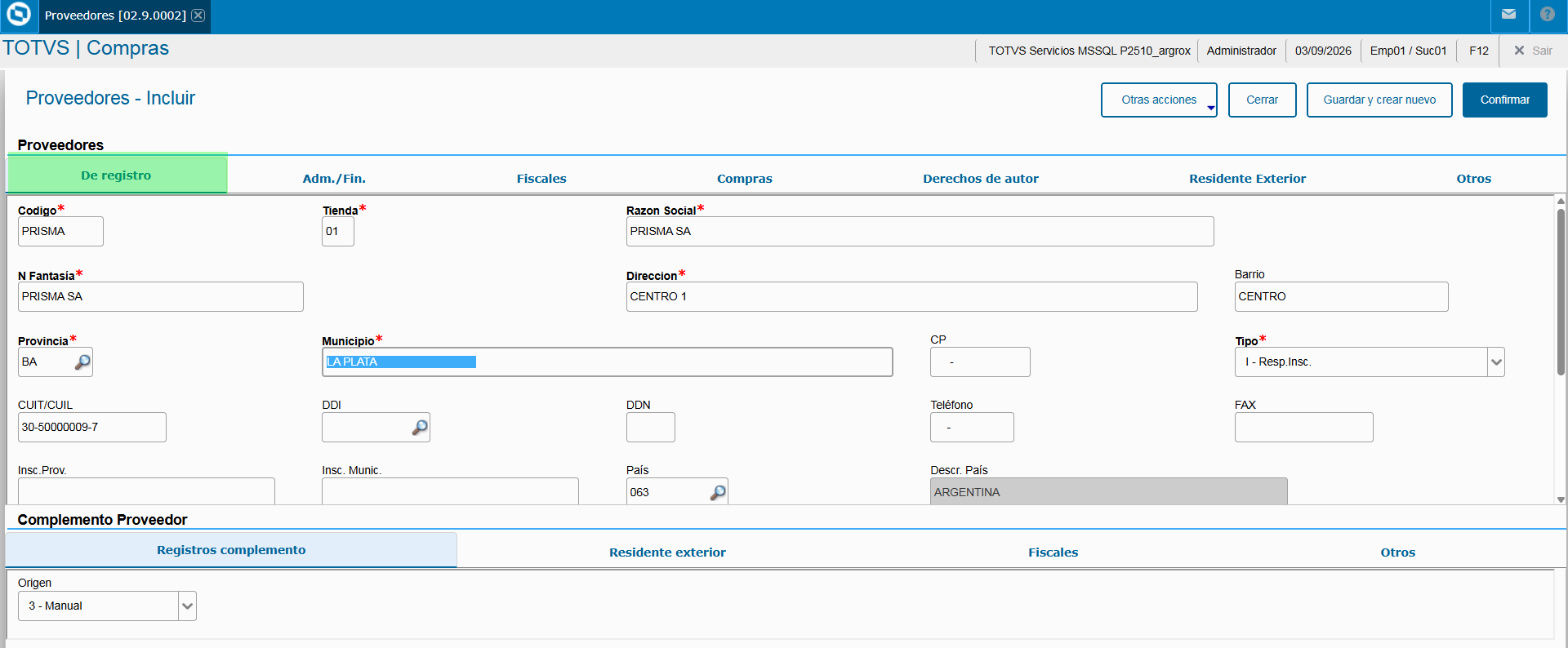Image resolution: width=1568 pixels, height=648 pixels.
Task: Click TOTVS logo icon at top-left
Action: click(18, 15)
